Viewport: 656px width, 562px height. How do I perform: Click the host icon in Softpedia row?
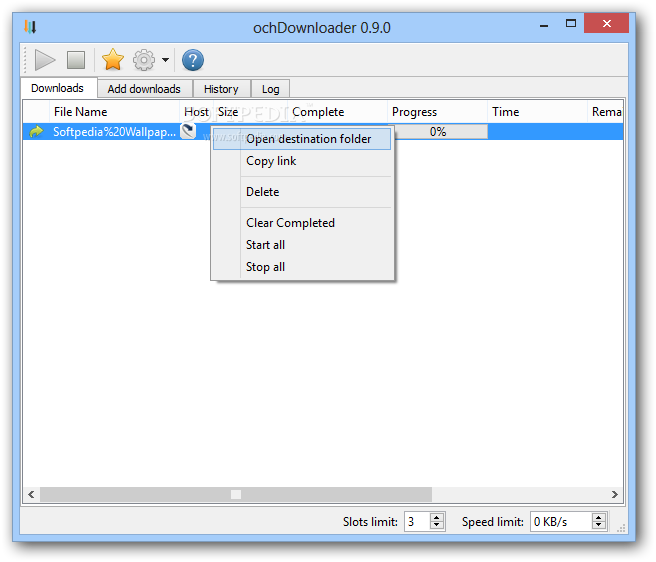coord(188,131)
